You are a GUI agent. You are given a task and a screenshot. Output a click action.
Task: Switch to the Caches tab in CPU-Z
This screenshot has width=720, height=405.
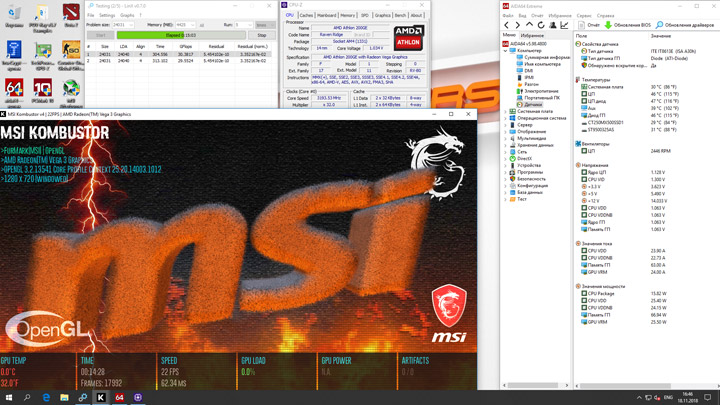point(306,15)
